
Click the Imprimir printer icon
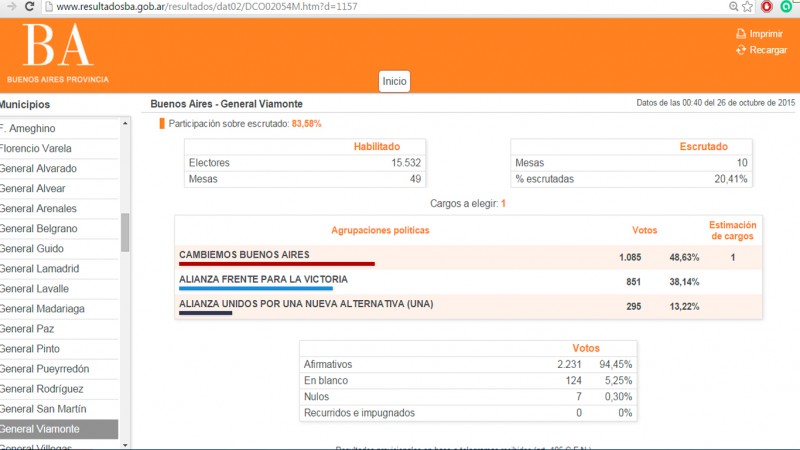[x=741, y=34]
